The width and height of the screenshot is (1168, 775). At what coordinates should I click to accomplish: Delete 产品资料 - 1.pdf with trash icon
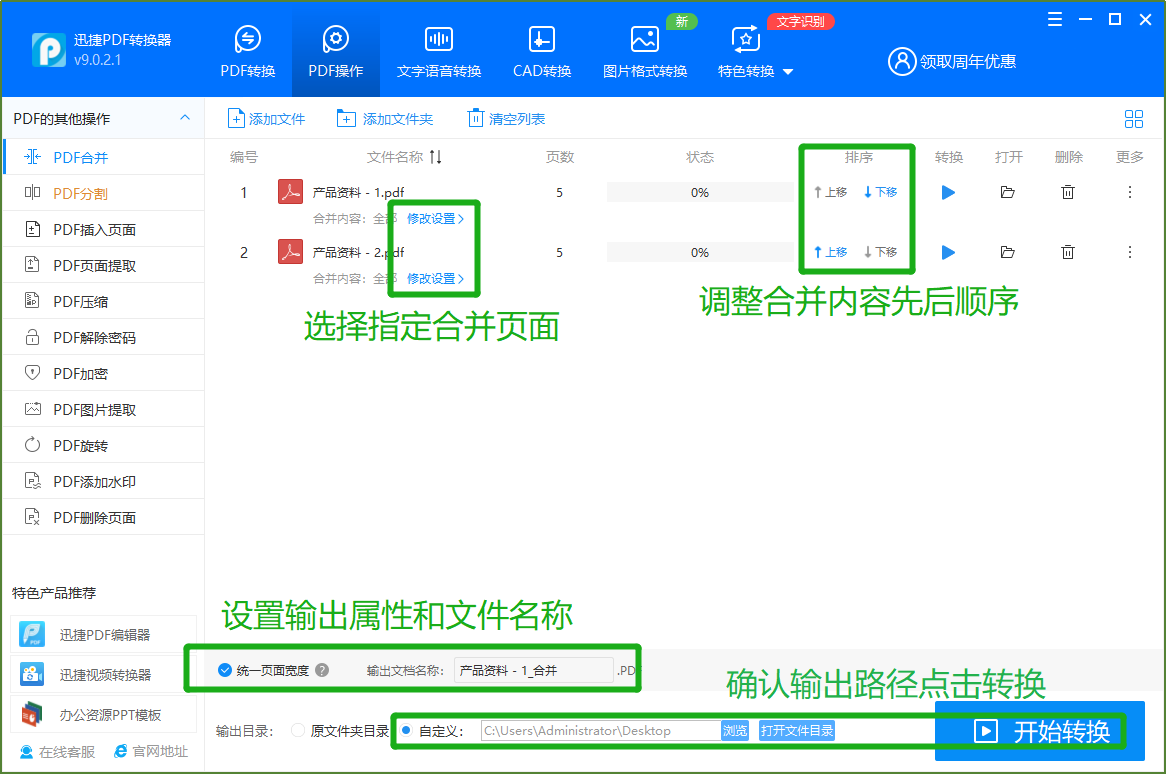click(x=1068, y=193)
